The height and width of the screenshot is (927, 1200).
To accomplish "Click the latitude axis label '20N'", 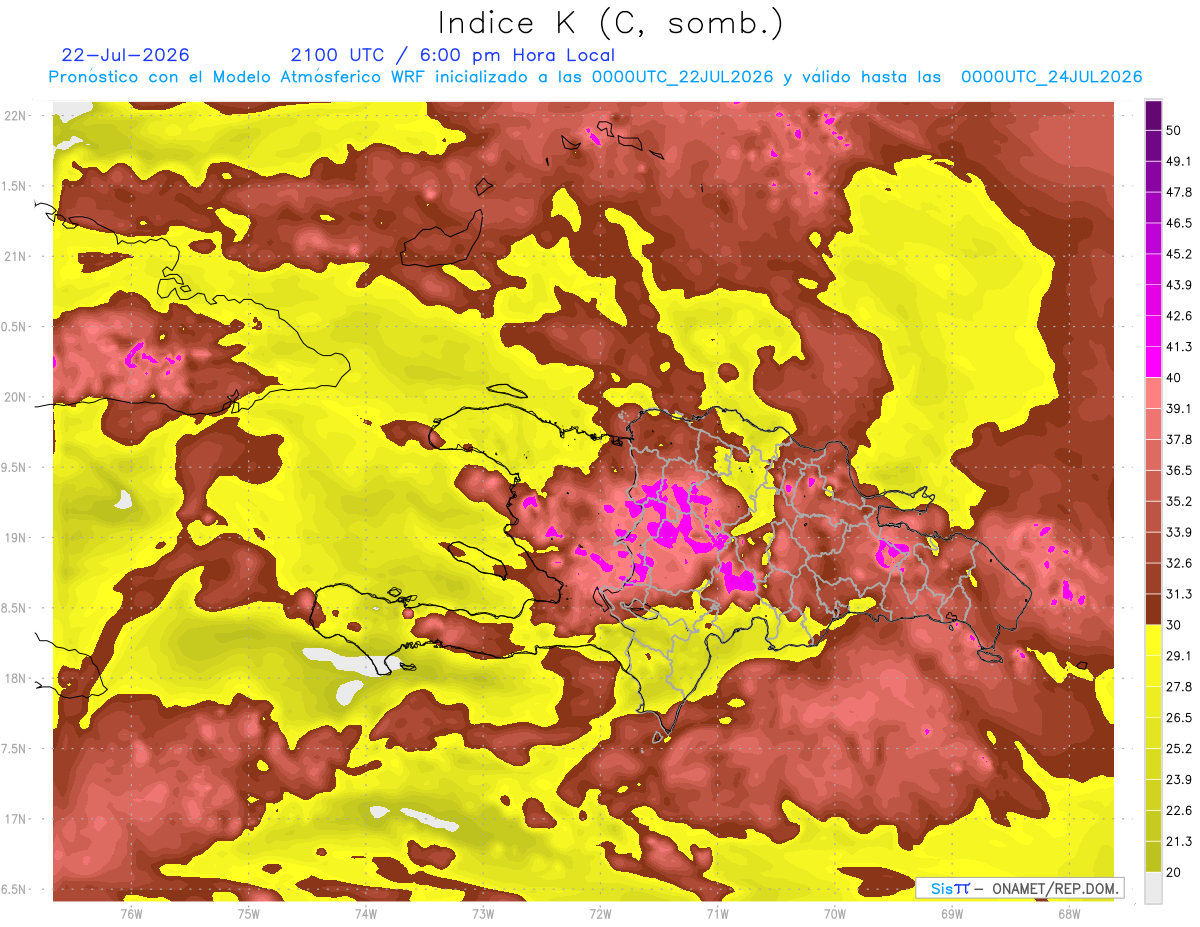I will 15,397.
